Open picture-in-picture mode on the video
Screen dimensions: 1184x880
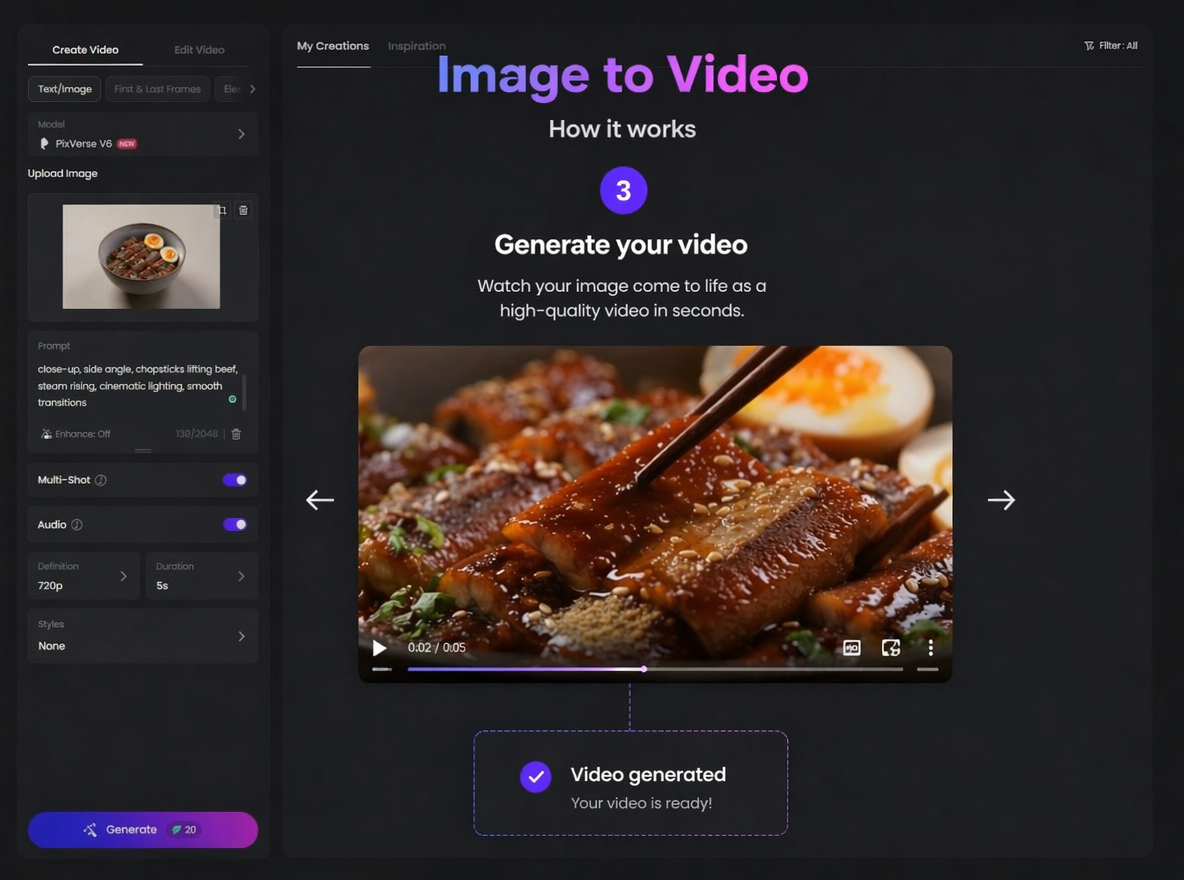(x=890, y=648)
